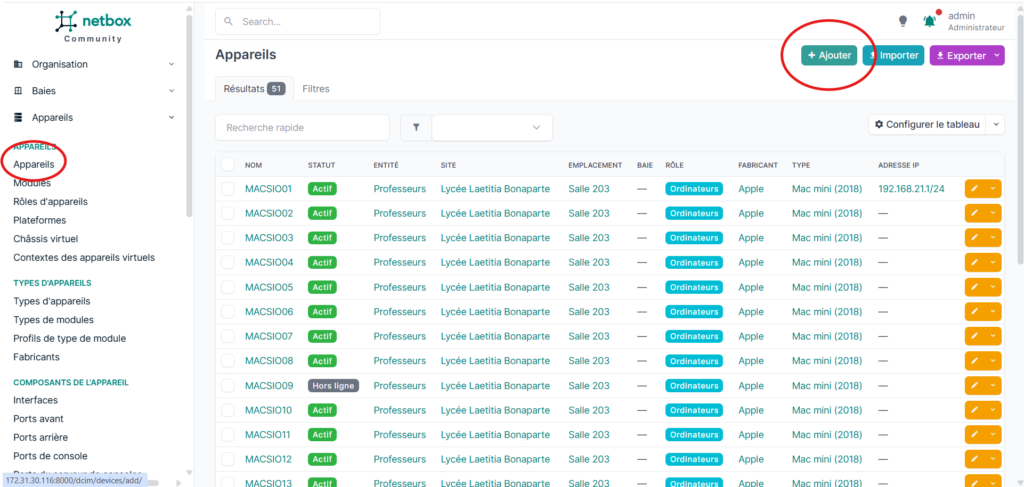Viewport: 1024px width, 487px height.
Task: Check the checkbox for MACSIO03 row
Action: (227, 238)
